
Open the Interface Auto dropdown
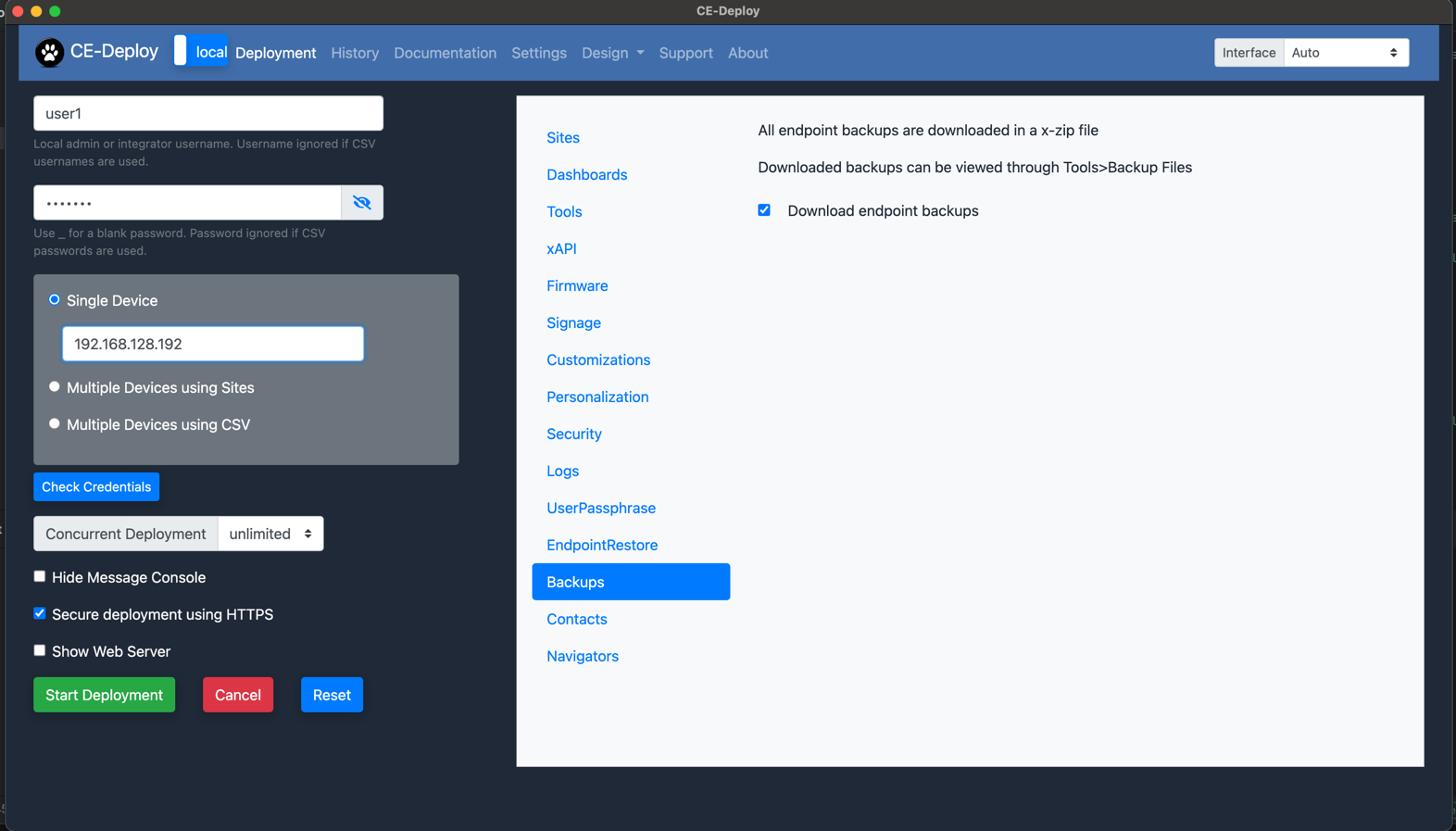pos(1345,53)
